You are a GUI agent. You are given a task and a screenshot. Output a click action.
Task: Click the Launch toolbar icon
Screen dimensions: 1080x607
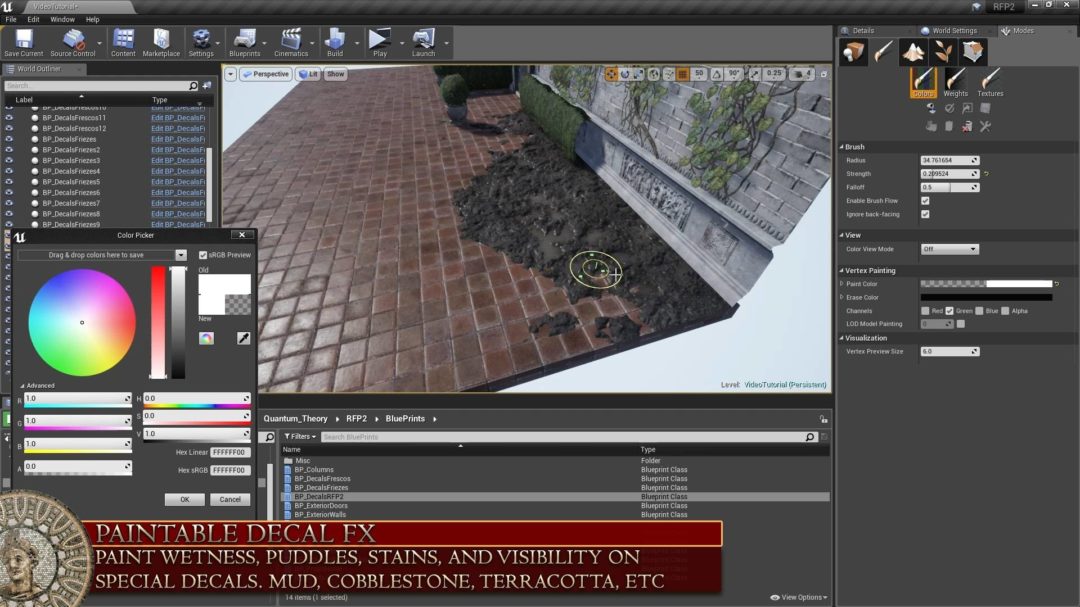click(x=423, y=43)
